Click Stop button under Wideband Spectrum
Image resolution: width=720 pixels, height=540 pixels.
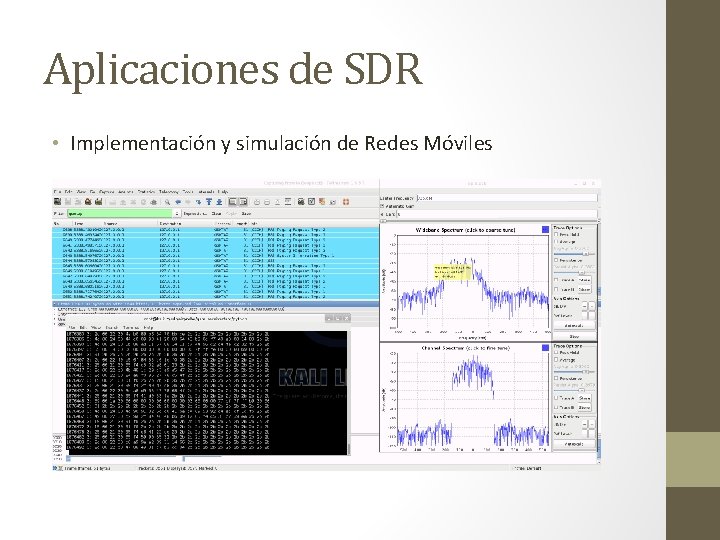pos(574,337)
